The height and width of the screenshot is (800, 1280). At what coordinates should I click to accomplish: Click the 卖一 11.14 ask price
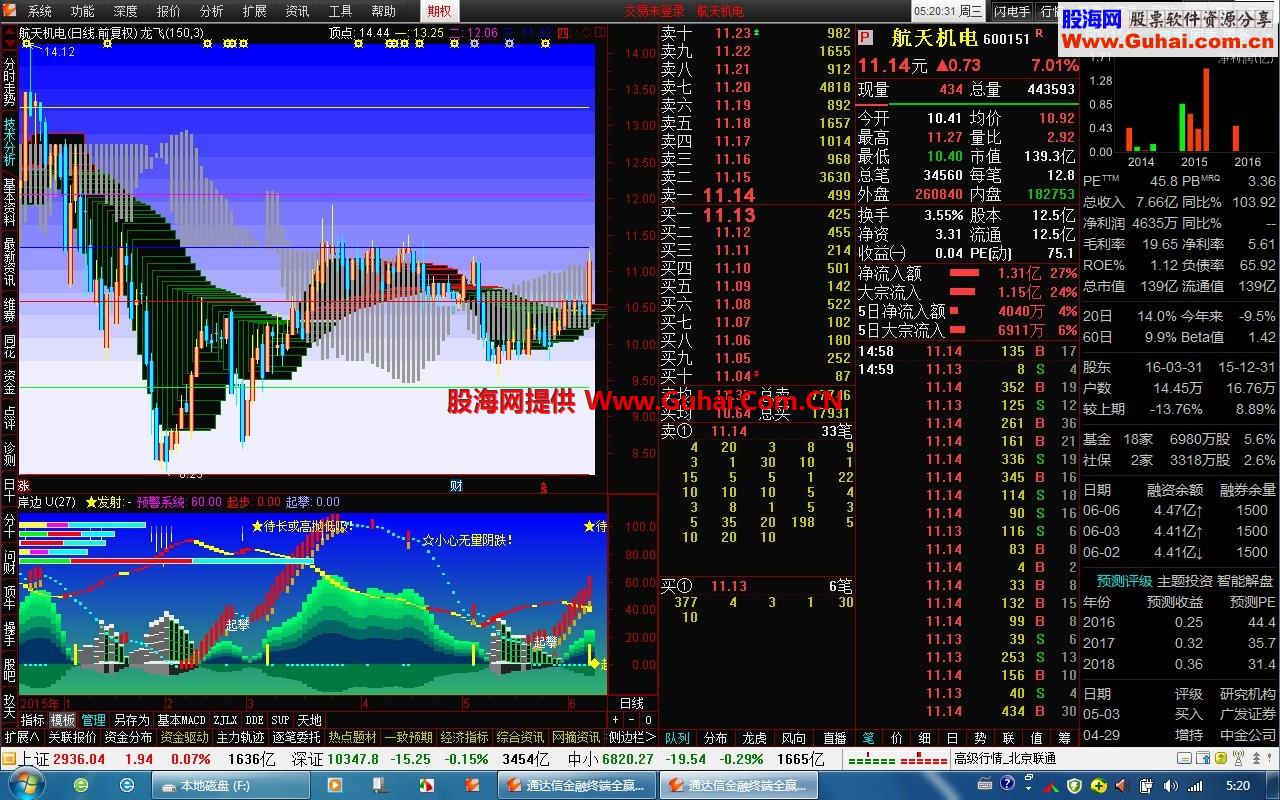pyautogui.click(x=729, y=196)
